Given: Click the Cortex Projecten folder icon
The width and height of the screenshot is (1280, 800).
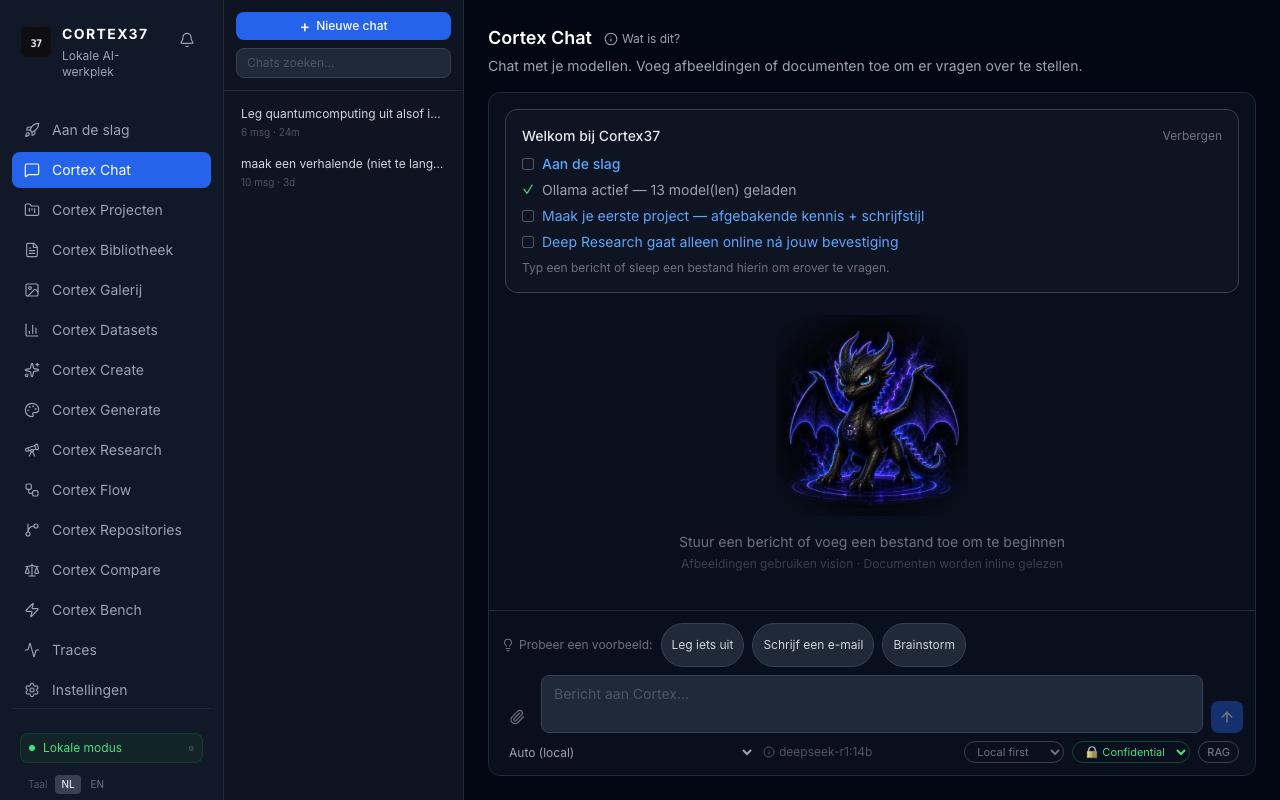Looking at the screenshot, I should [32, 210].
